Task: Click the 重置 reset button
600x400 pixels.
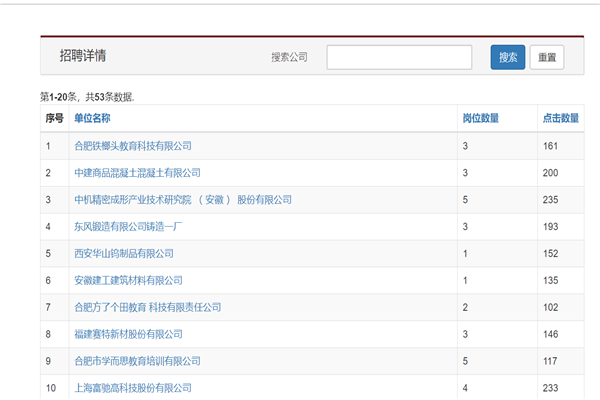Action: [547, 57]
